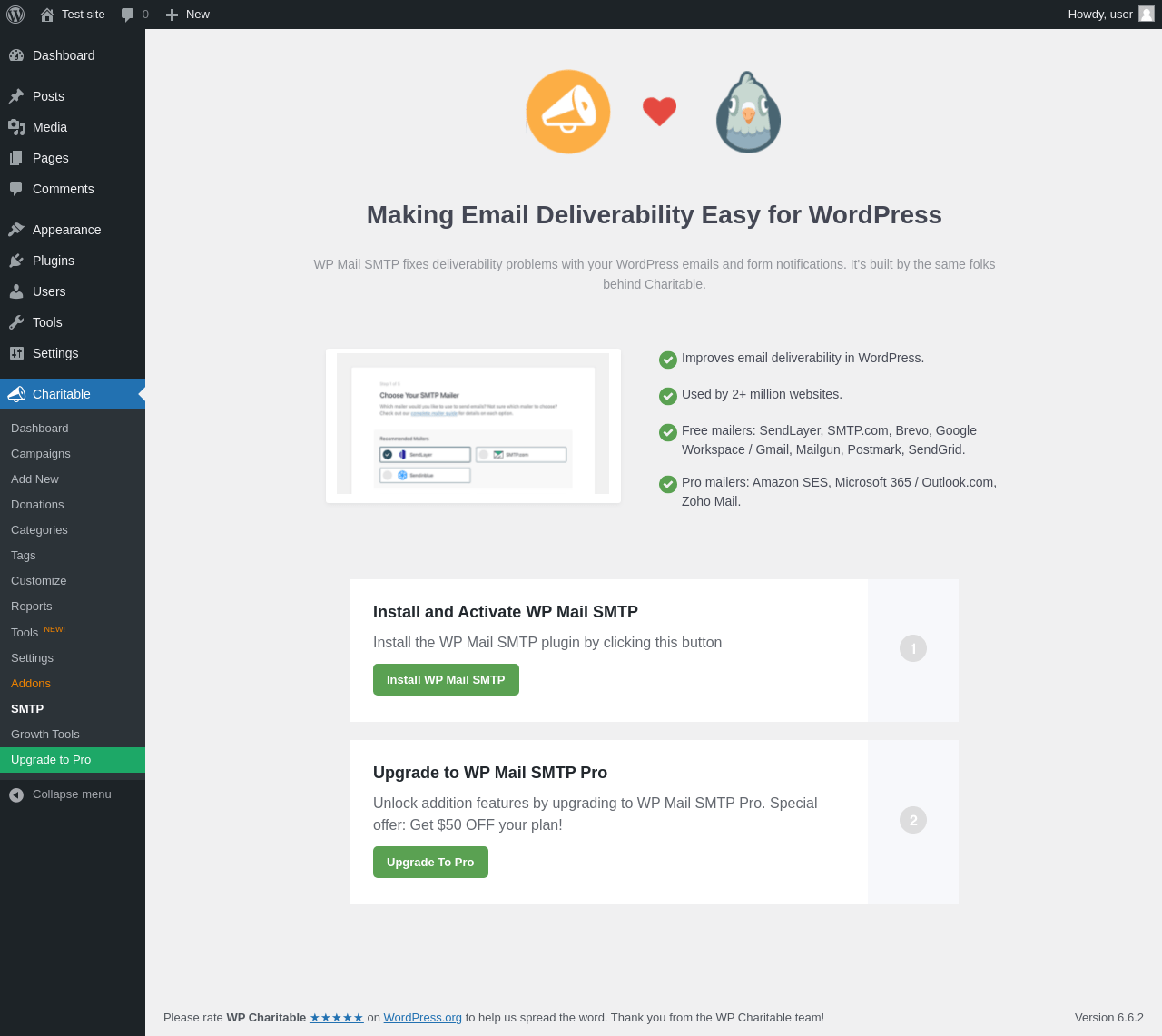This screenshot has width=1162, height=1036.
Task: Open the Media menu
Action: (x=73, y=127)
